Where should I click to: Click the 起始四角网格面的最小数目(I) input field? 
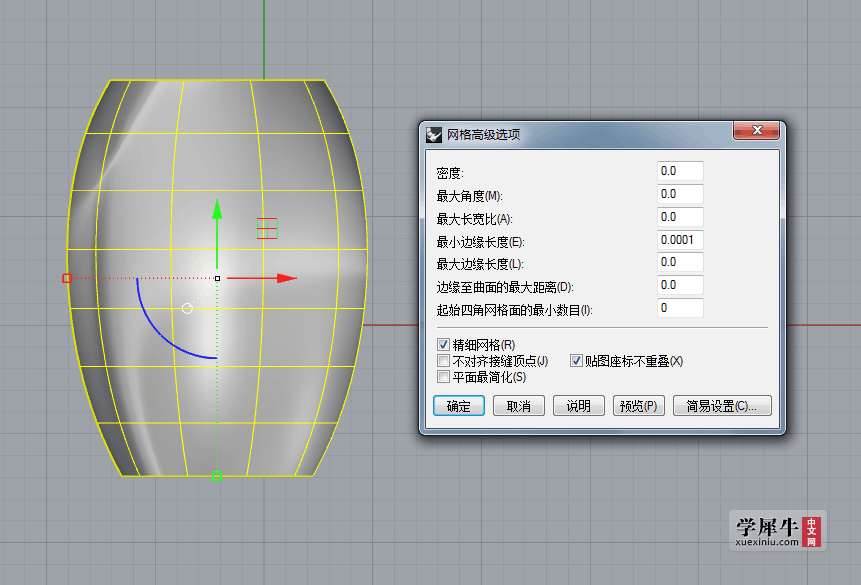pos(680,308)
